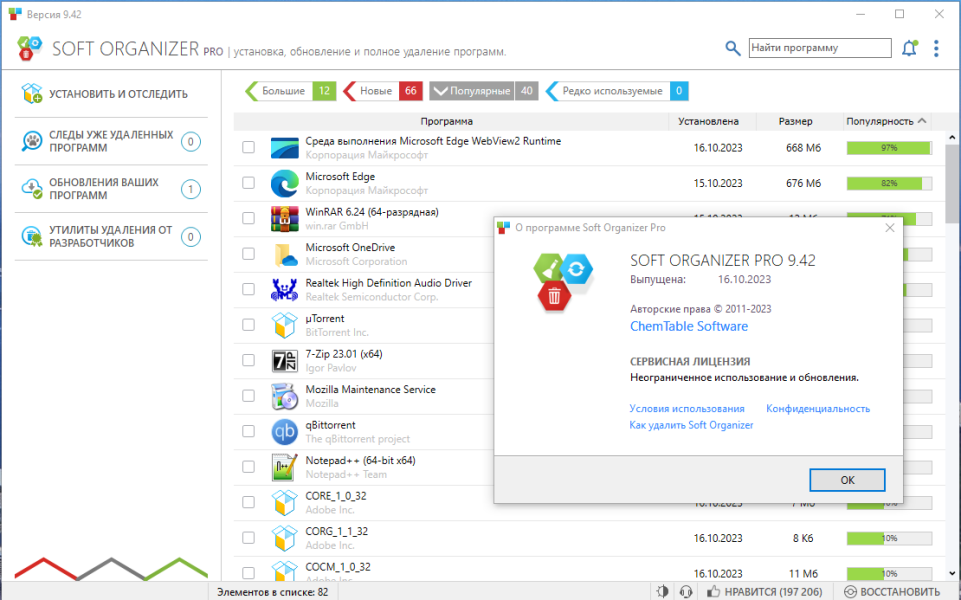
Task: Toggle the Rarely used filter
Action: pos(616,91)
